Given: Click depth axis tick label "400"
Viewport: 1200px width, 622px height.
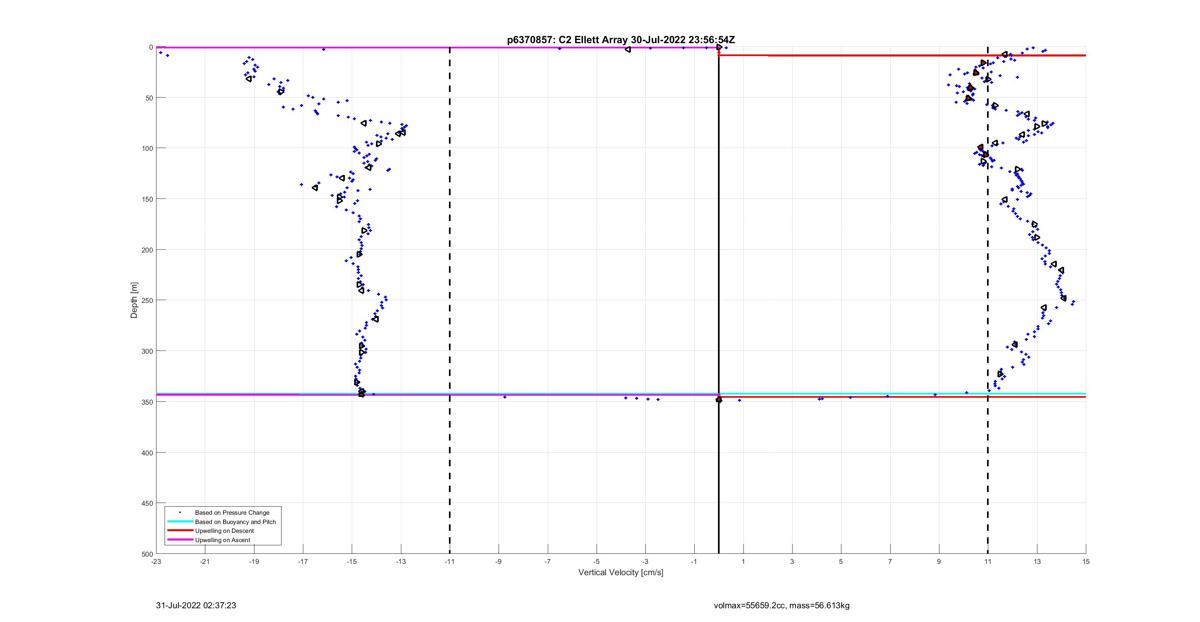Looking at the screenshot, I should [146, 453].
